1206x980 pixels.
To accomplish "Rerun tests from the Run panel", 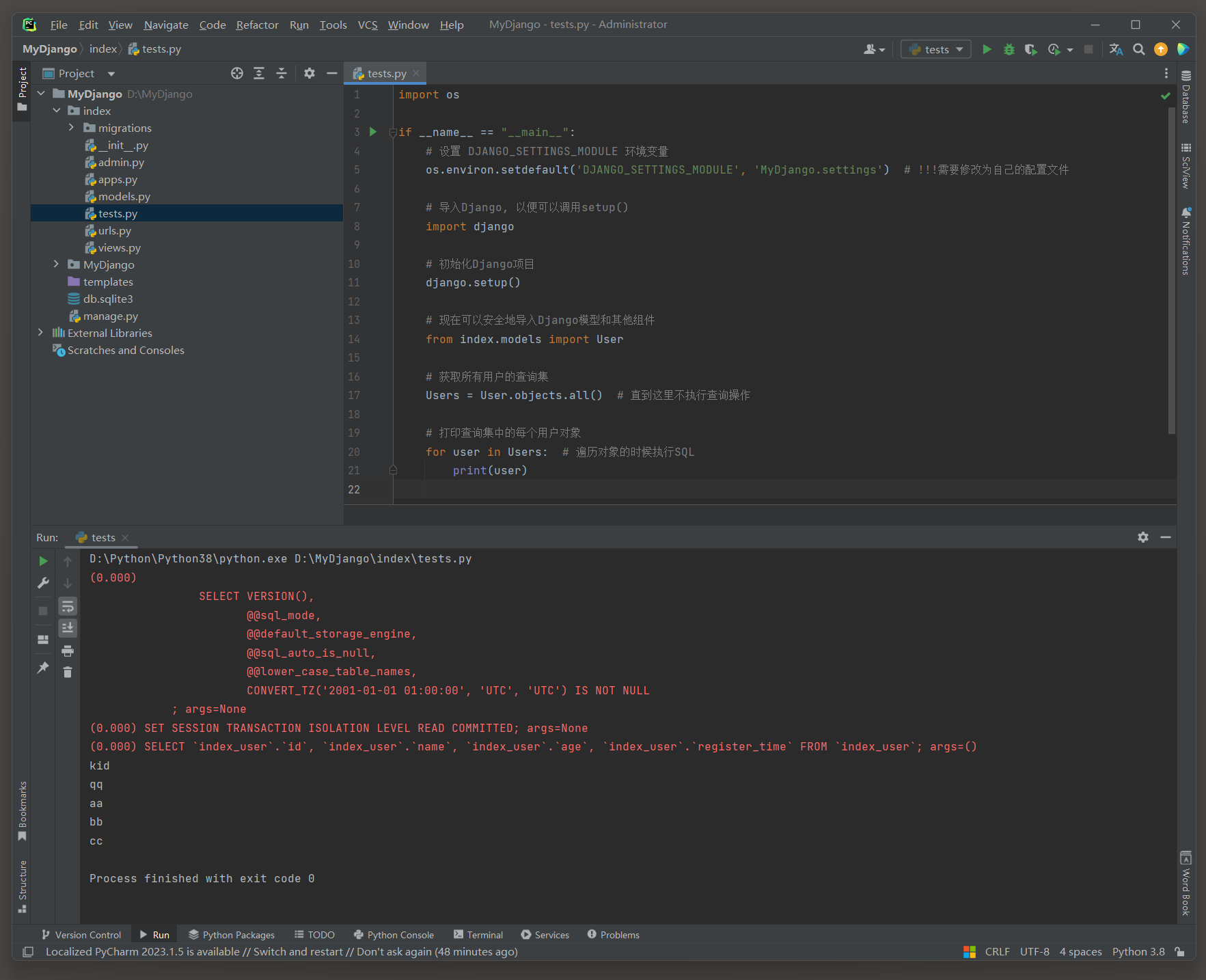I will point(43,561).
